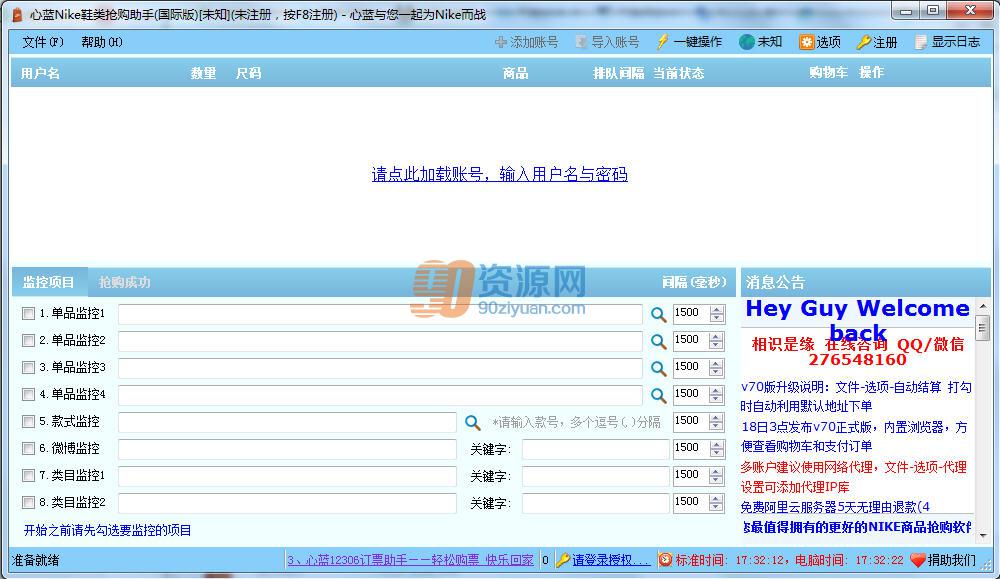
Task: Enable the 5.款式监控 checkbox
Action: pos(28,421)
